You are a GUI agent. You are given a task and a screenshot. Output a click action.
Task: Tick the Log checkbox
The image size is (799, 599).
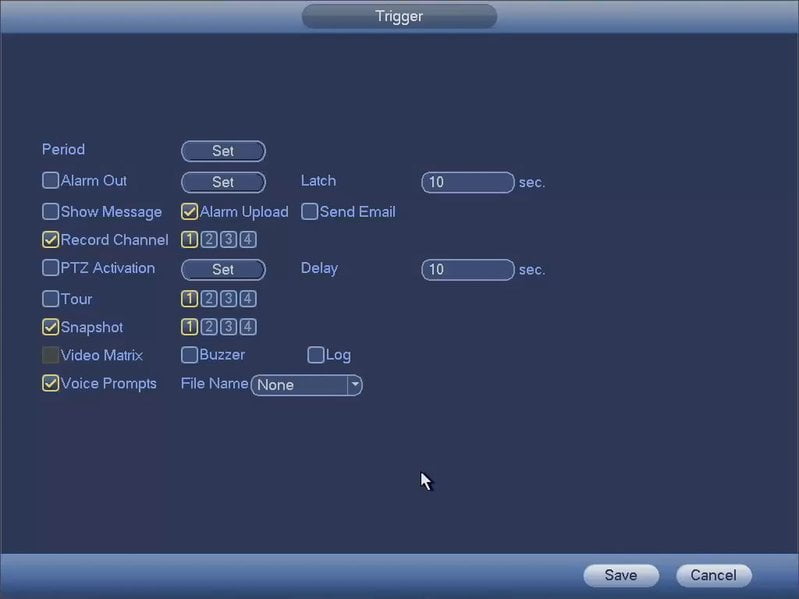(x=315, y=355)
